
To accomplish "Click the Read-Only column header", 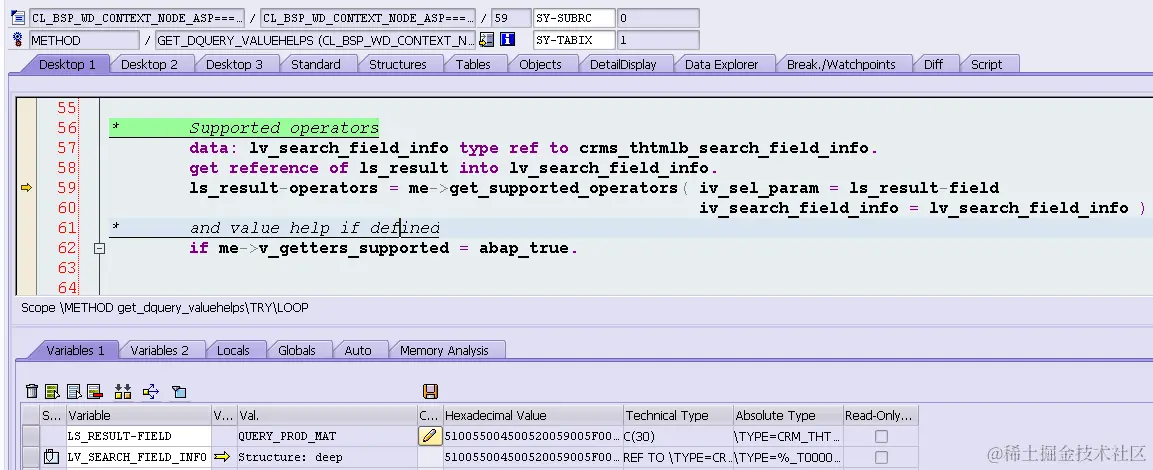I will [x=880, y=416].
